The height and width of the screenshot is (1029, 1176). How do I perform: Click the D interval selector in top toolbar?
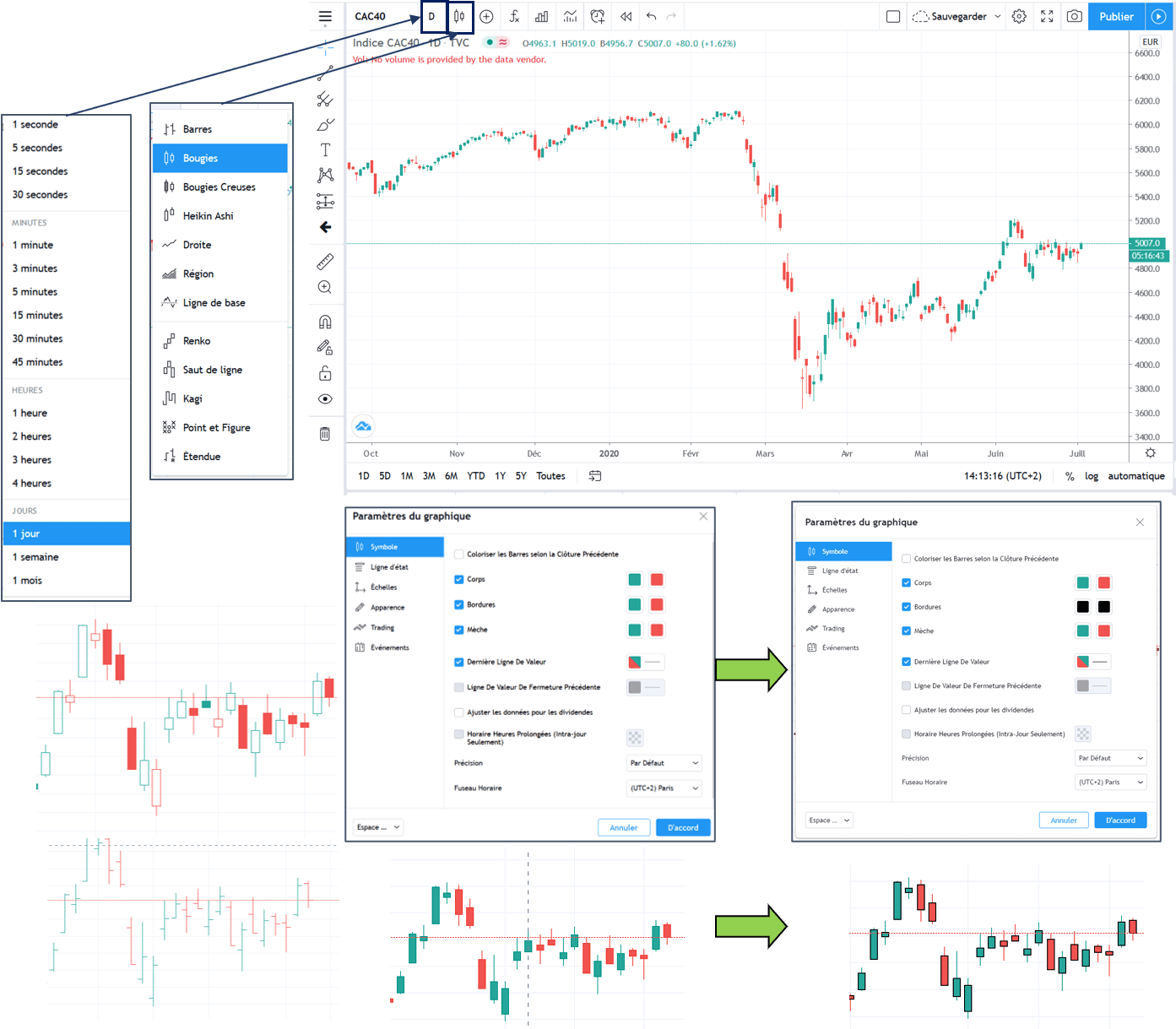(432, 16)
